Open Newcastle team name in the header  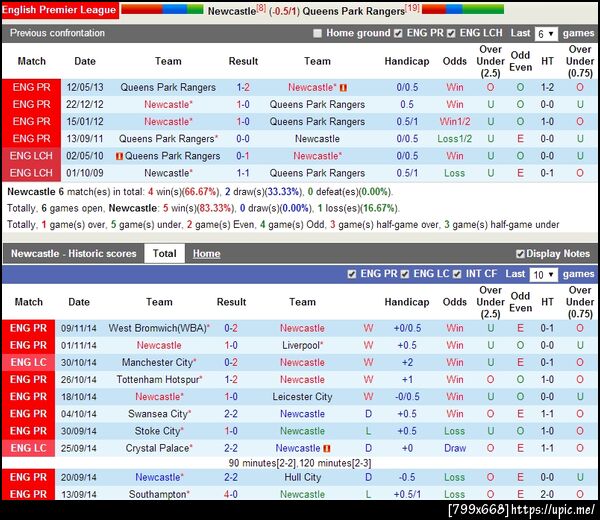pyautogui.click(x=232, y=11)
